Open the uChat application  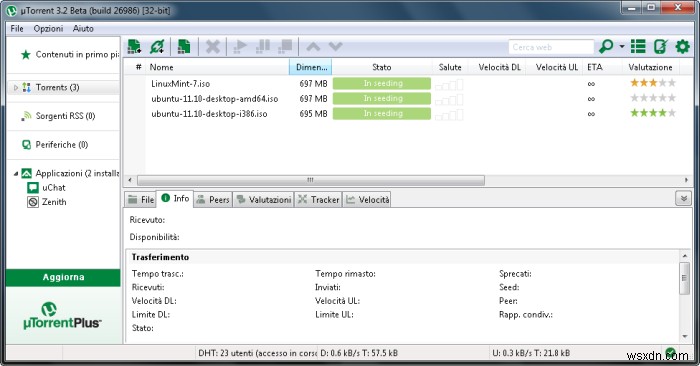[47, 187]
